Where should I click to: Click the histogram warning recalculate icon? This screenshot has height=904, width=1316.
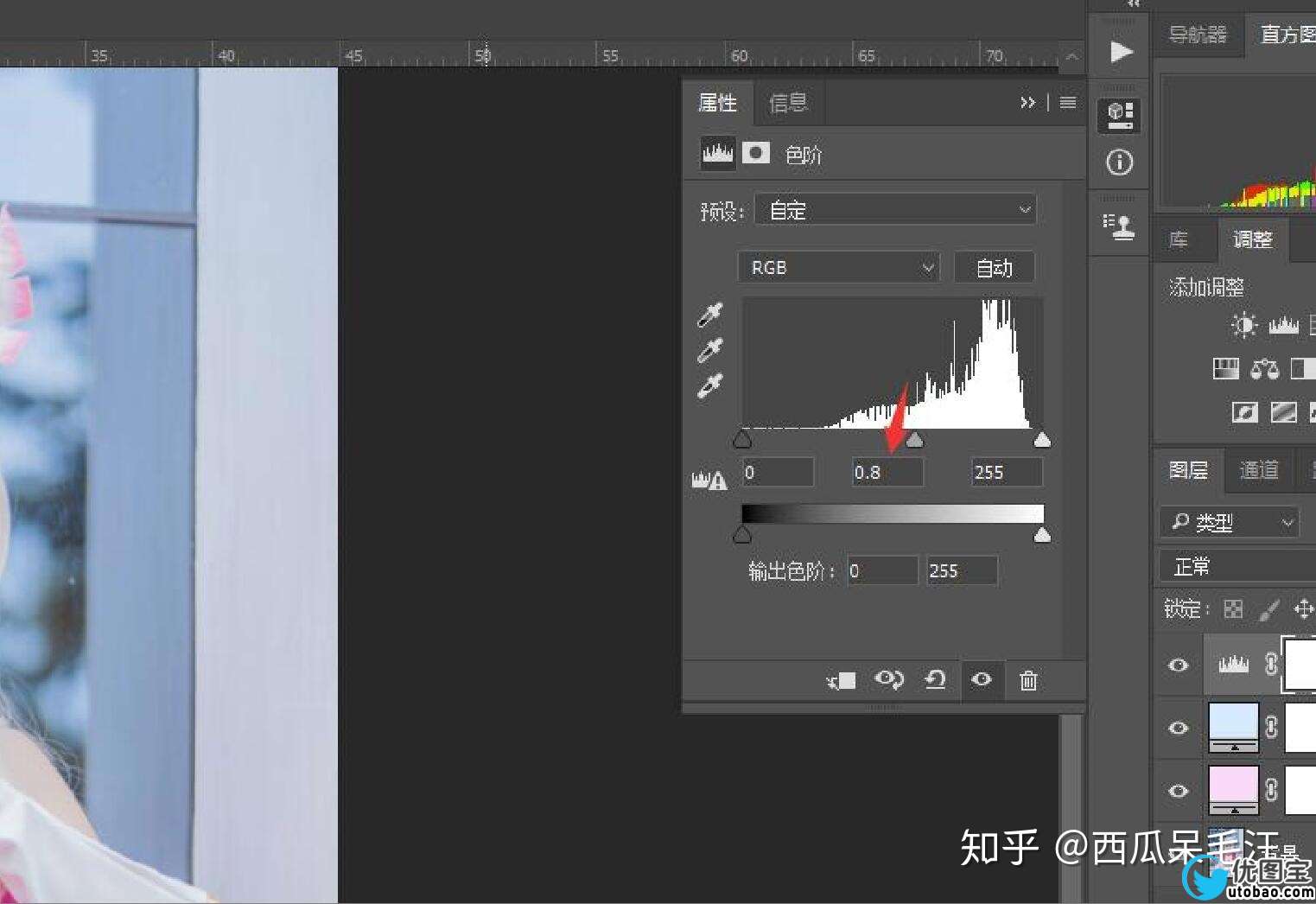tap(709, 479)
